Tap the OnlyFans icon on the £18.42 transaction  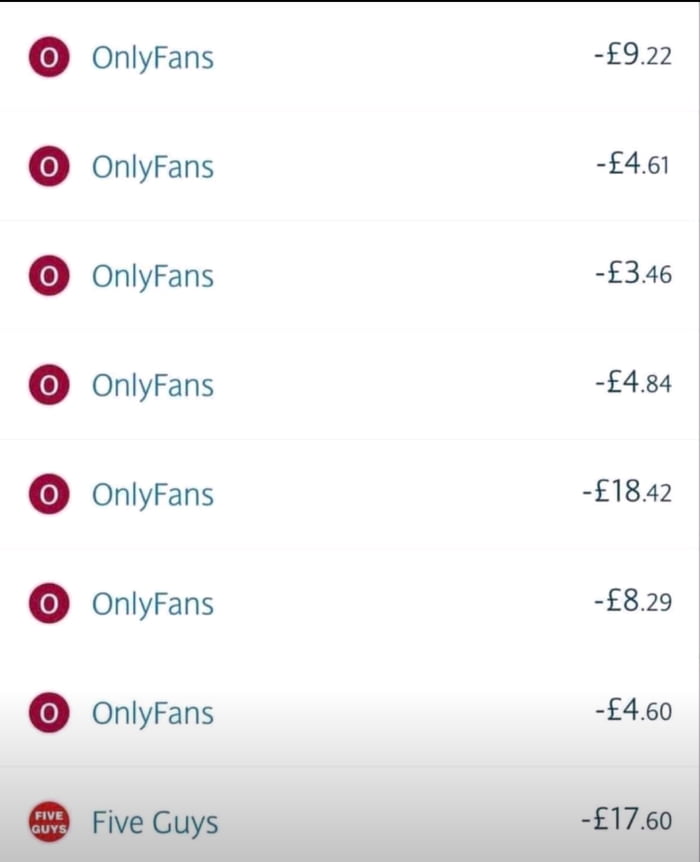click(x=48, y=494)
